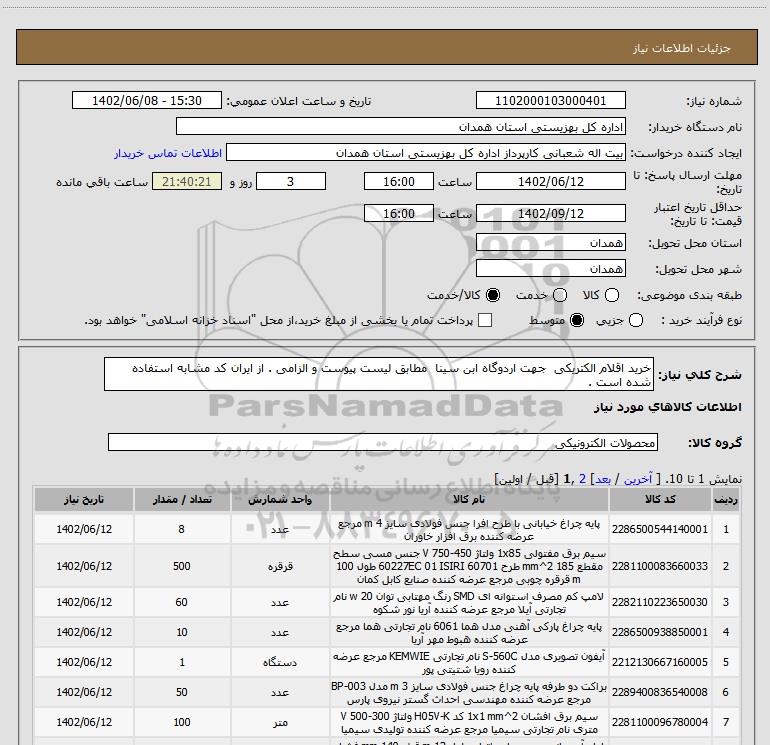
Task: Click the quantity 500 cell
Action: [x=182, y=566]
